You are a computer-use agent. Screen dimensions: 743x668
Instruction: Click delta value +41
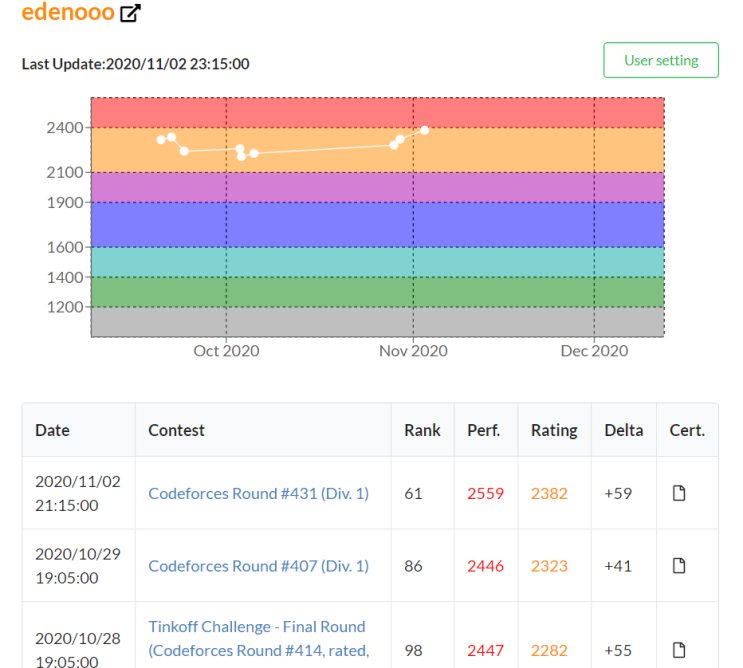[x=618, y=566]
